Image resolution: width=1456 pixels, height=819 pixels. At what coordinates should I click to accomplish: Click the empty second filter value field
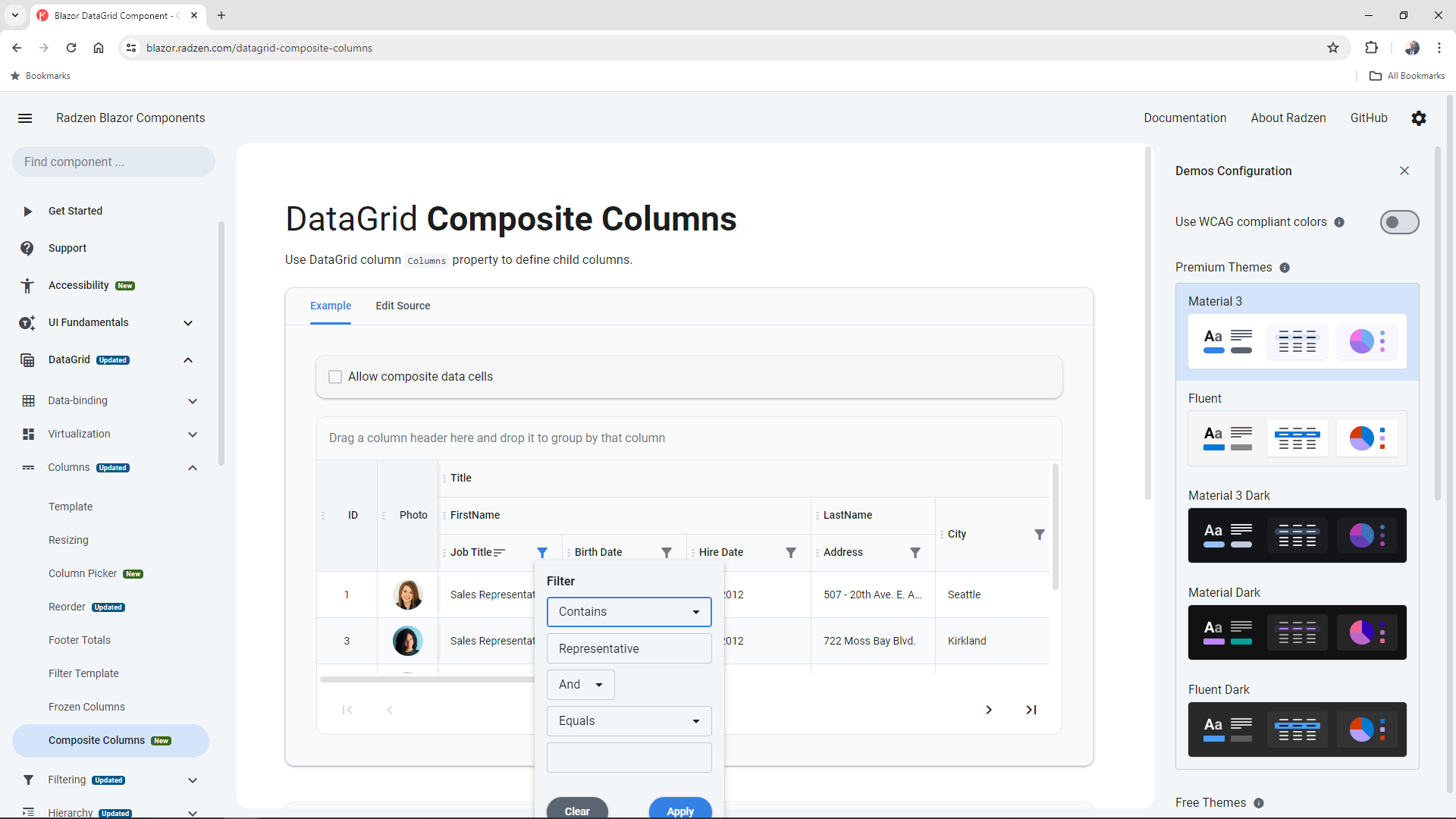[x=629, y=758]
